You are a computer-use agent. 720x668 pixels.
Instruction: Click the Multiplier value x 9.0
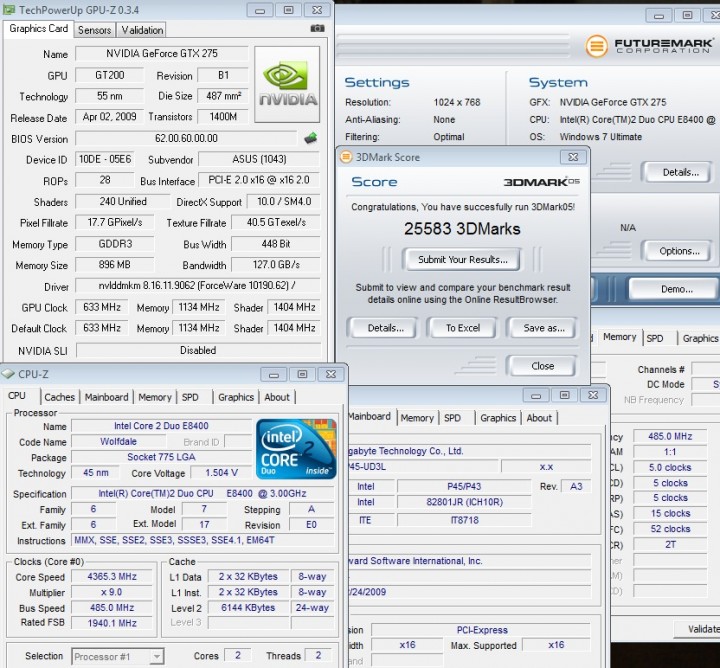(112, 592)
